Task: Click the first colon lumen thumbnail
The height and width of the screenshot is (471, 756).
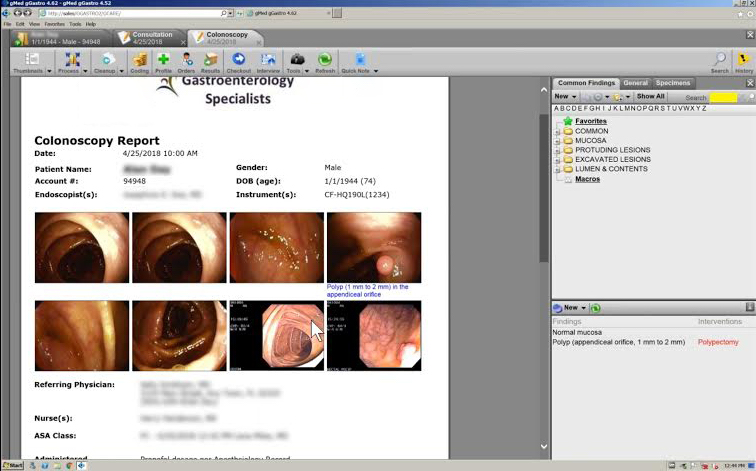Action: (x=82, y=248)
